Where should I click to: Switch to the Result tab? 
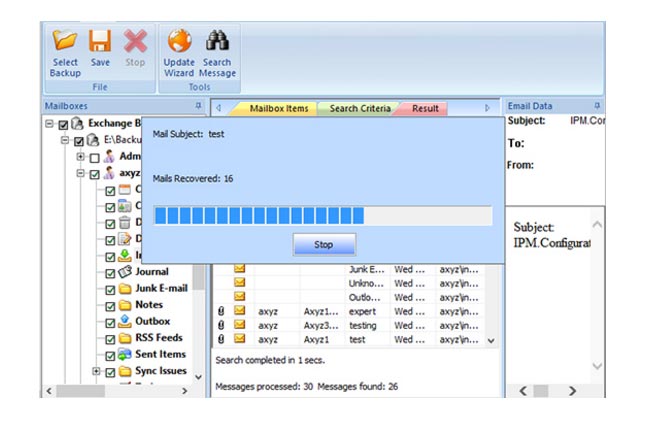pos(425,108)
